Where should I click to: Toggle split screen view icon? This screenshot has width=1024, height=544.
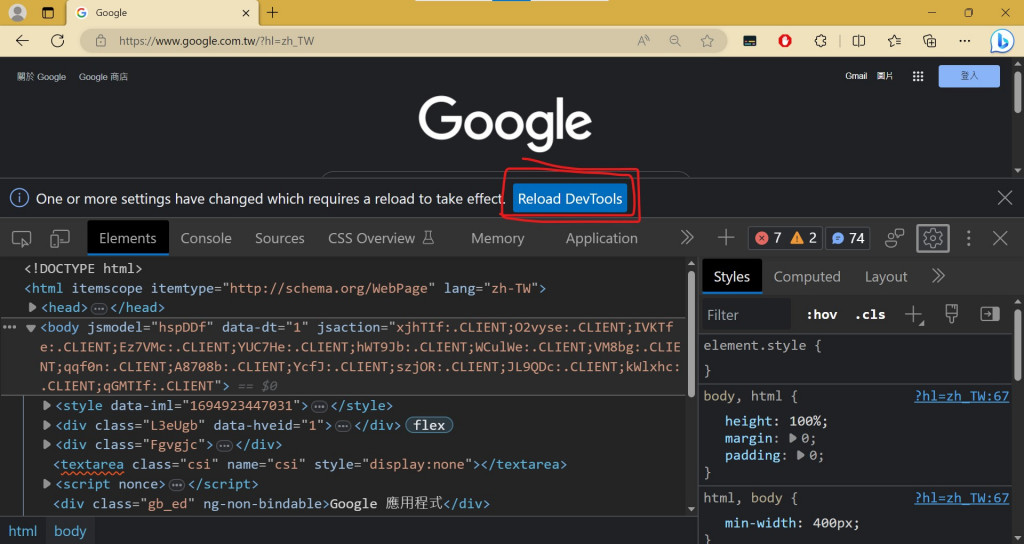tap(859, 40)
